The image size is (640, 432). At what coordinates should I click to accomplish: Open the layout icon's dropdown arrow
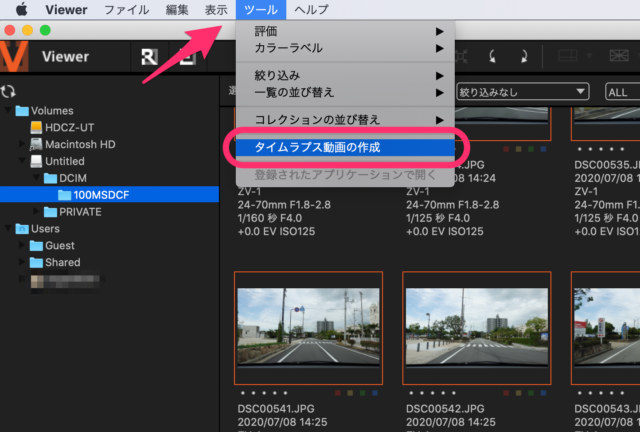coord(589,55)
